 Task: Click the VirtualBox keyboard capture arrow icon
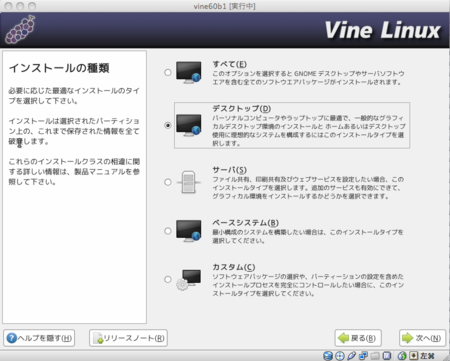414,356
